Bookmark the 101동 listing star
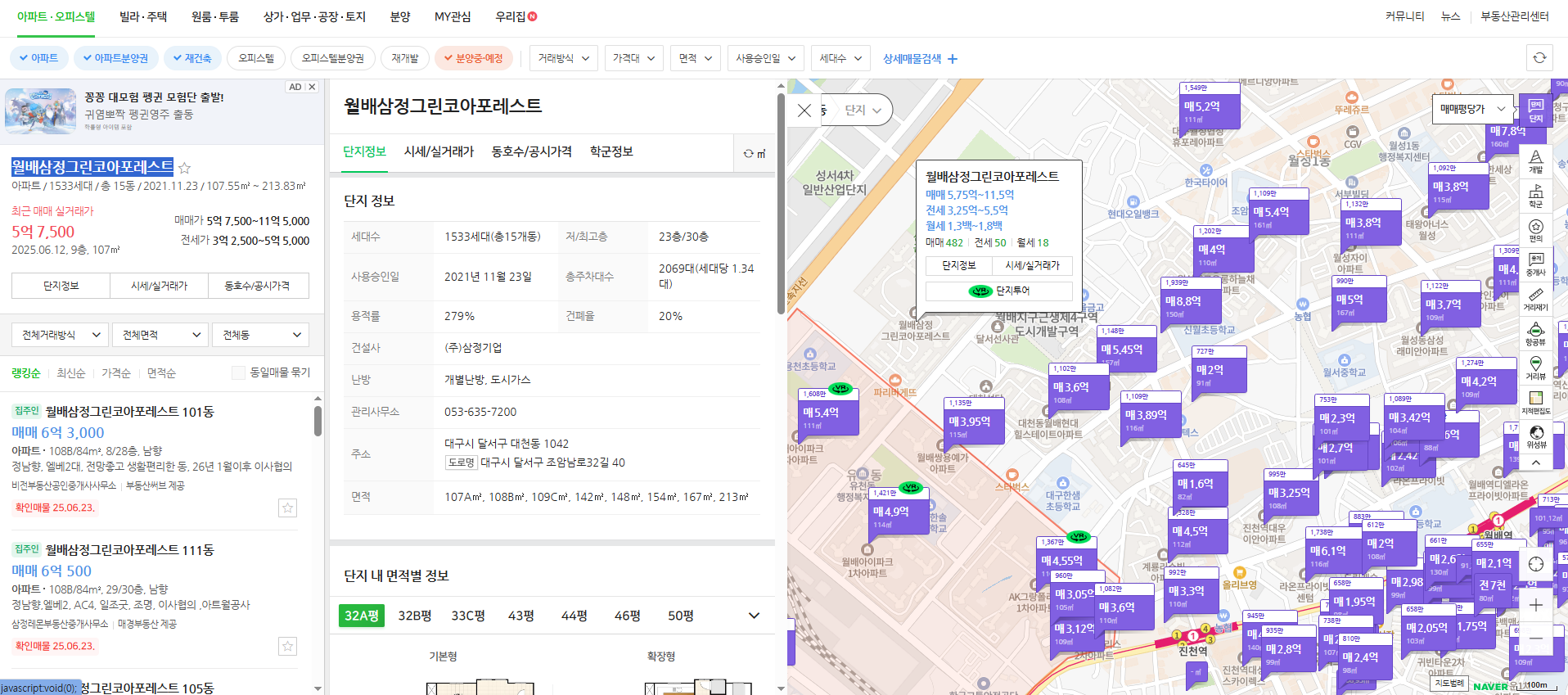Image resolution: width=1568 pixels, height=695 pixels. tap(287, 508)
